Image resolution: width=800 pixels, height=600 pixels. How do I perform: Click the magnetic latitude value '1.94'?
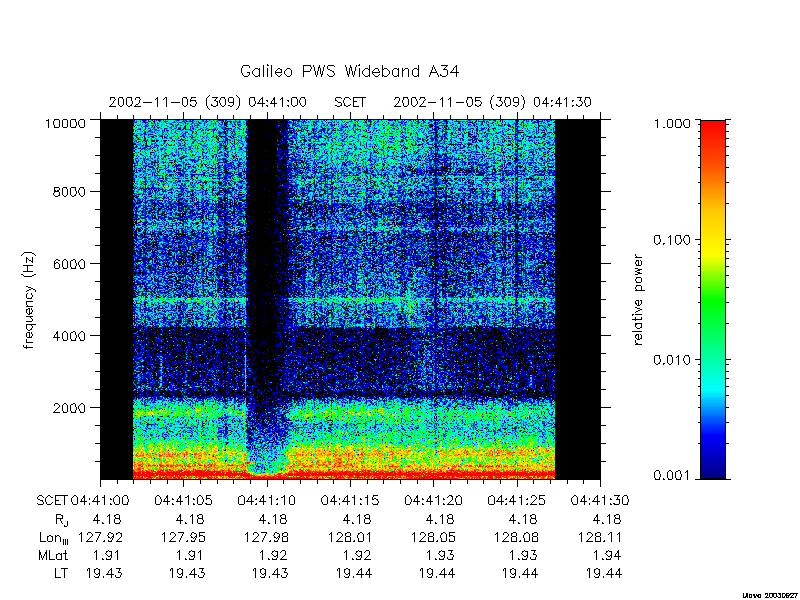(x=607, y=555)
